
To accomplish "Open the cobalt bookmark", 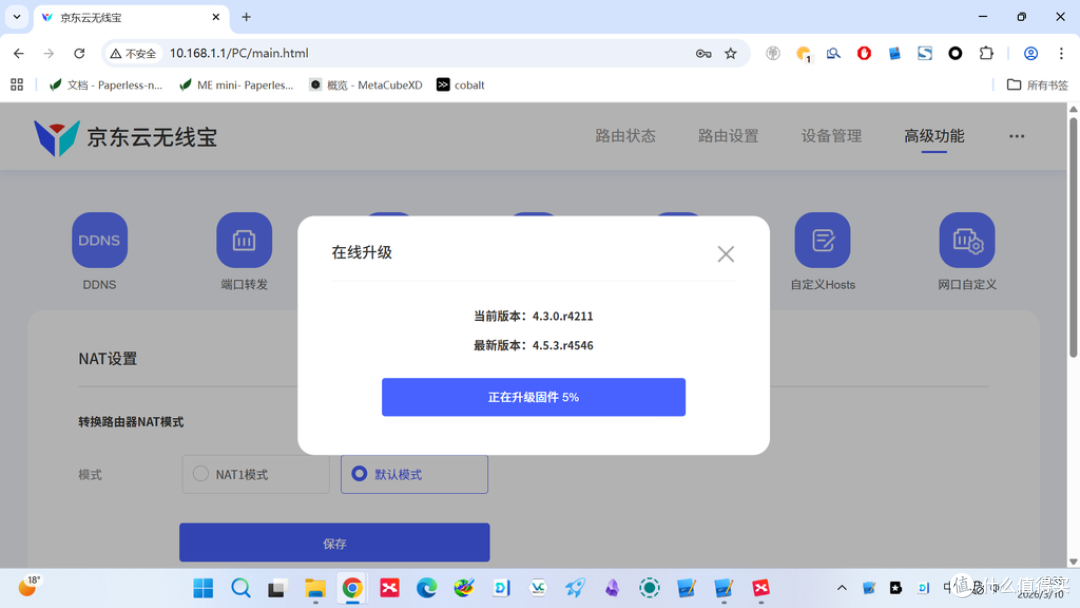I will [461, 85].
